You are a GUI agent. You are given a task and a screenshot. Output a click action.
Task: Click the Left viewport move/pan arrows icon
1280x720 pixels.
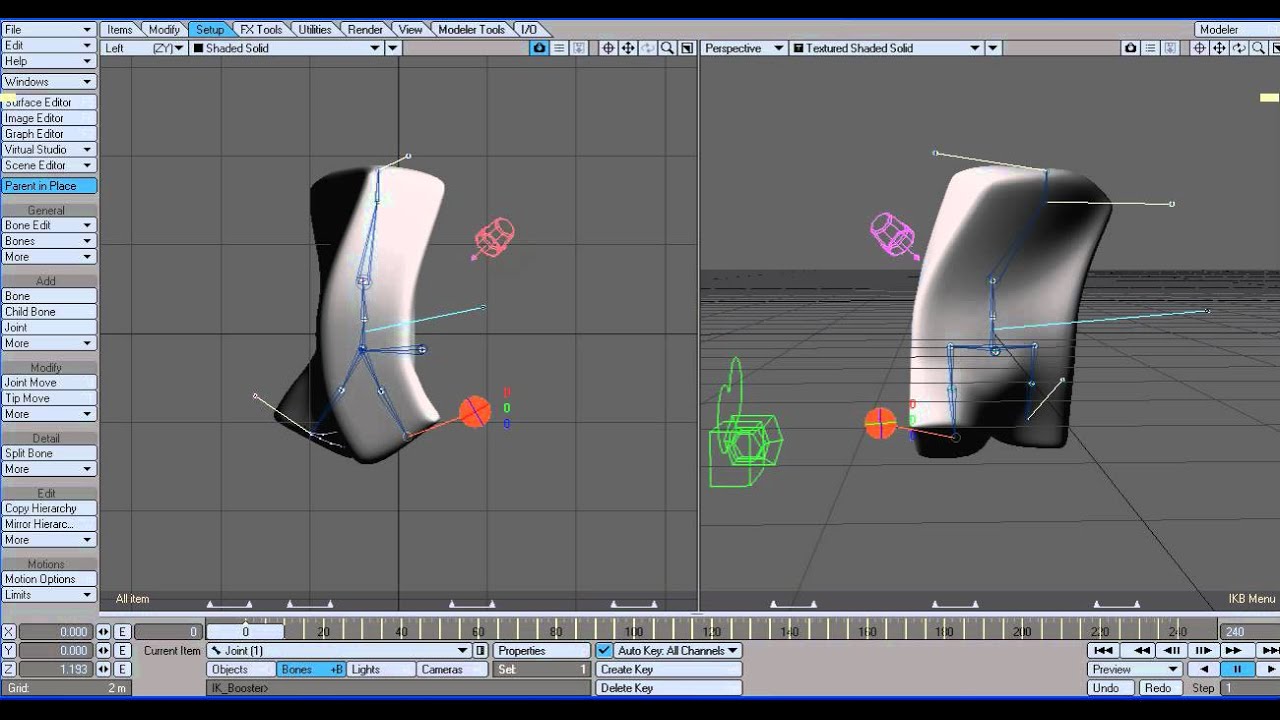(628, 48)
